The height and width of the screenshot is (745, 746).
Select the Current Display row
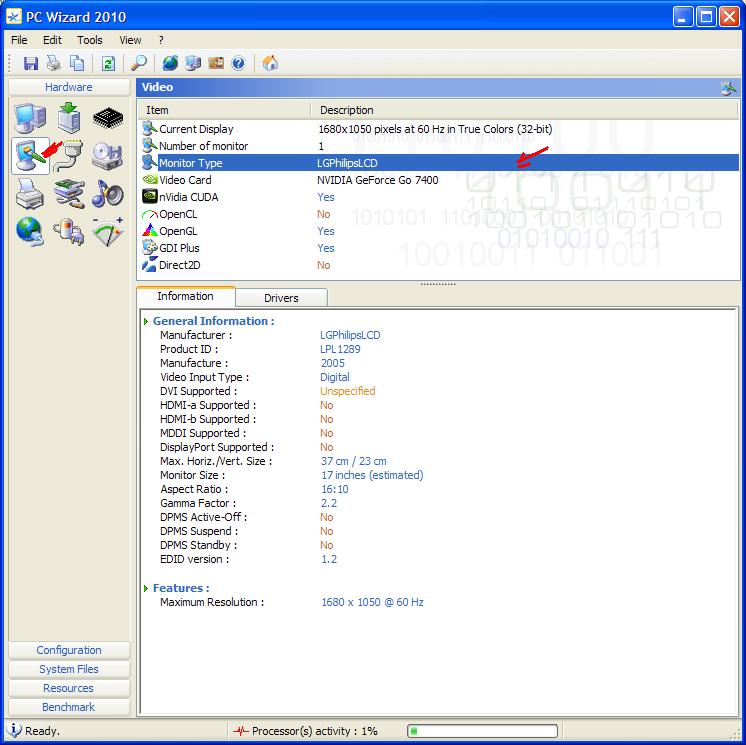pyautogui.click(x=439, y=129)
